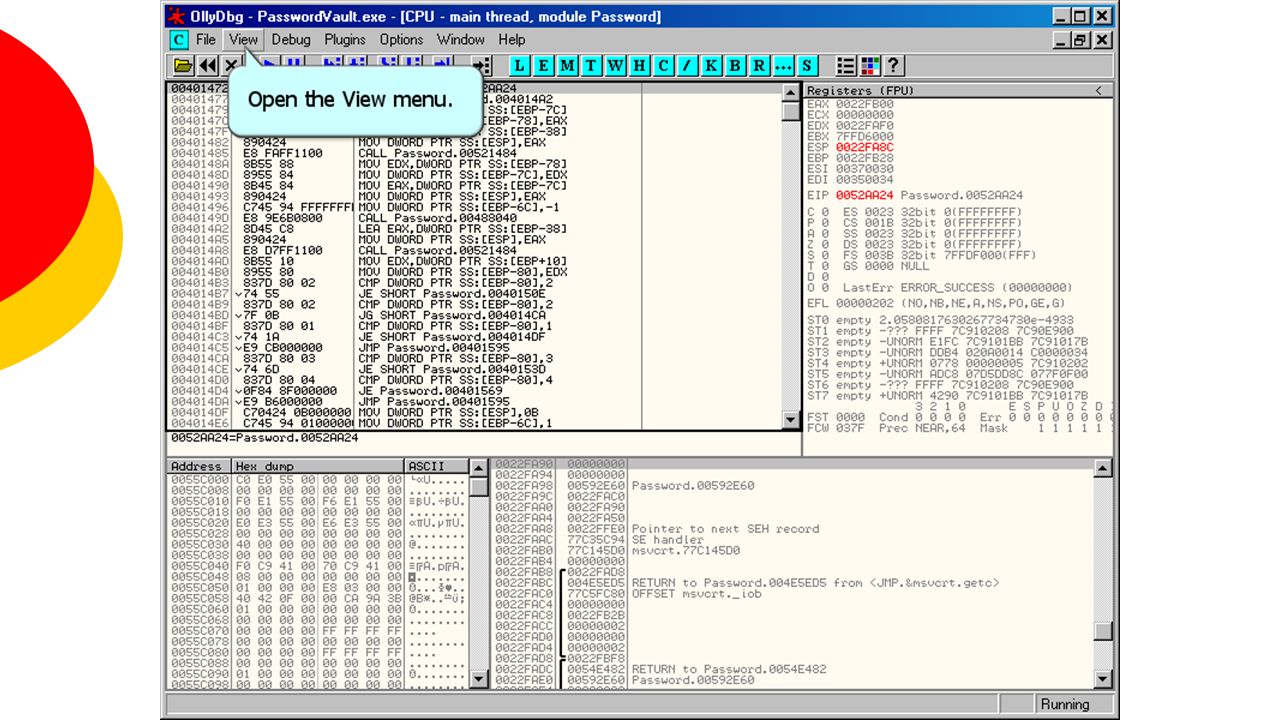Click the ASCII column header
Image resolution: width=1280 pixels, height=720 pixels.
point(435,466)
